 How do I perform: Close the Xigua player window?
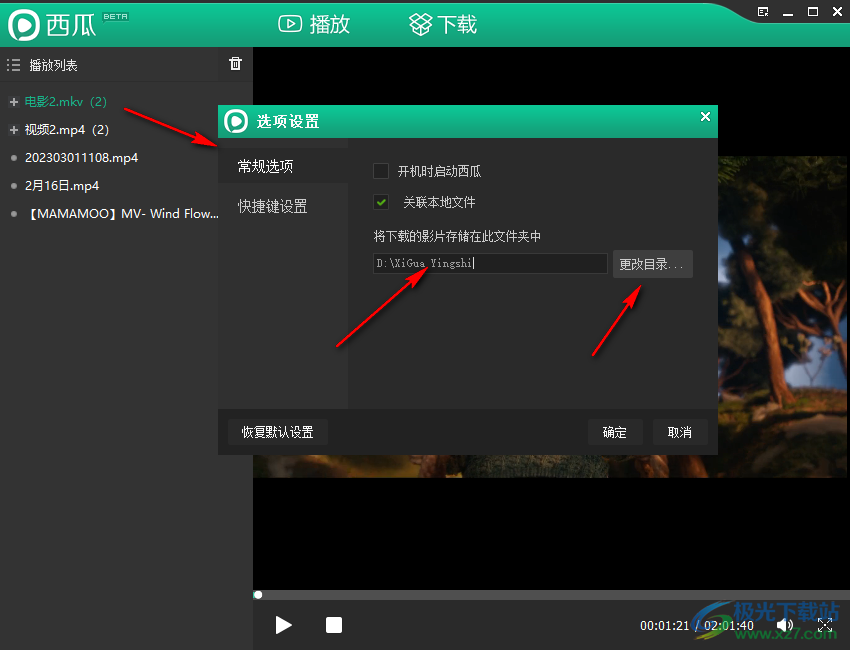(x=838, y=12)
